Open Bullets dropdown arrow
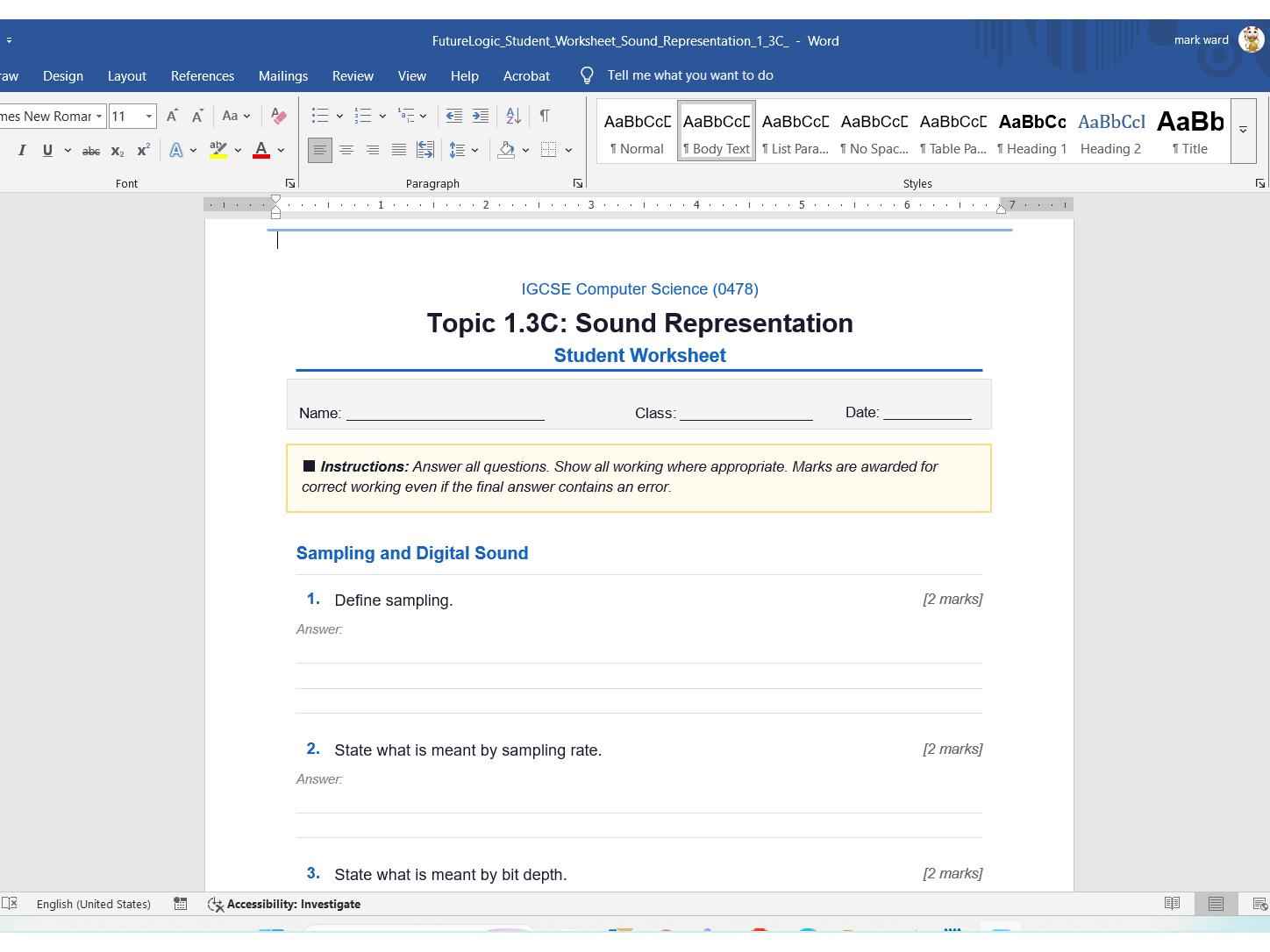This screenshot has height=952, width=1270. click(x=339, y=116)
